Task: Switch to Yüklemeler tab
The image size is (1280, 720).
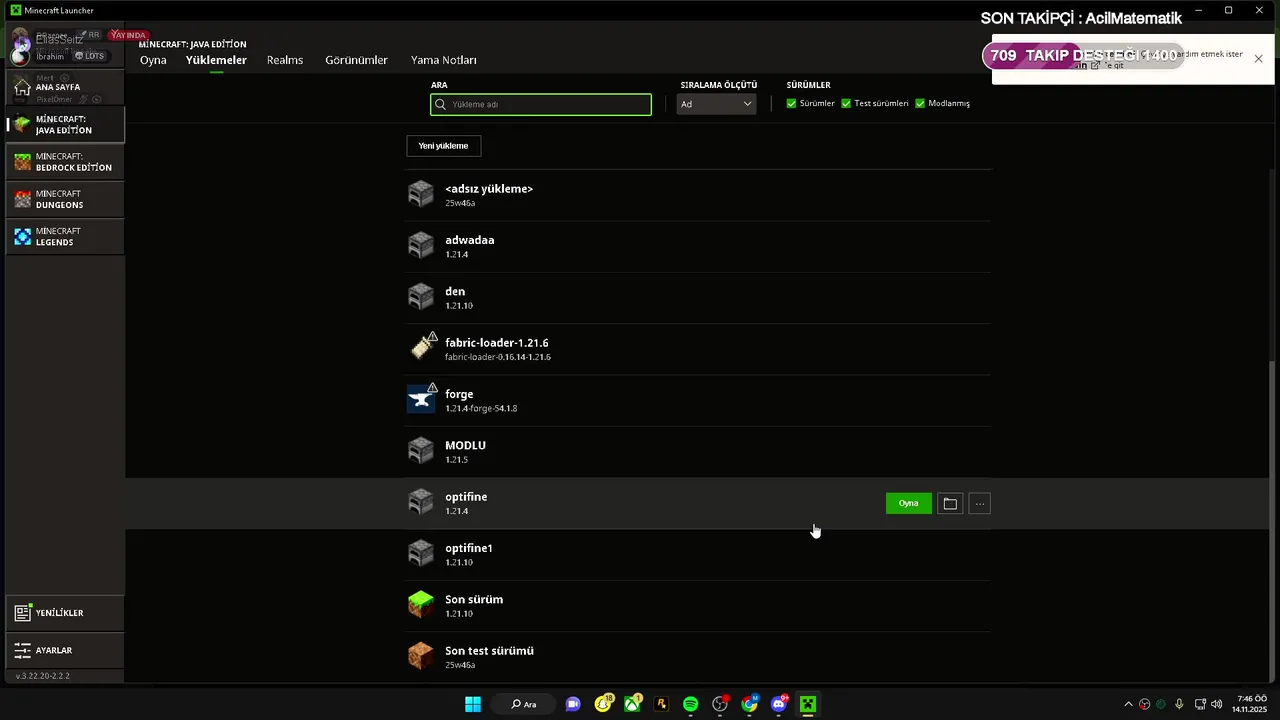Action: coord(216,60)
